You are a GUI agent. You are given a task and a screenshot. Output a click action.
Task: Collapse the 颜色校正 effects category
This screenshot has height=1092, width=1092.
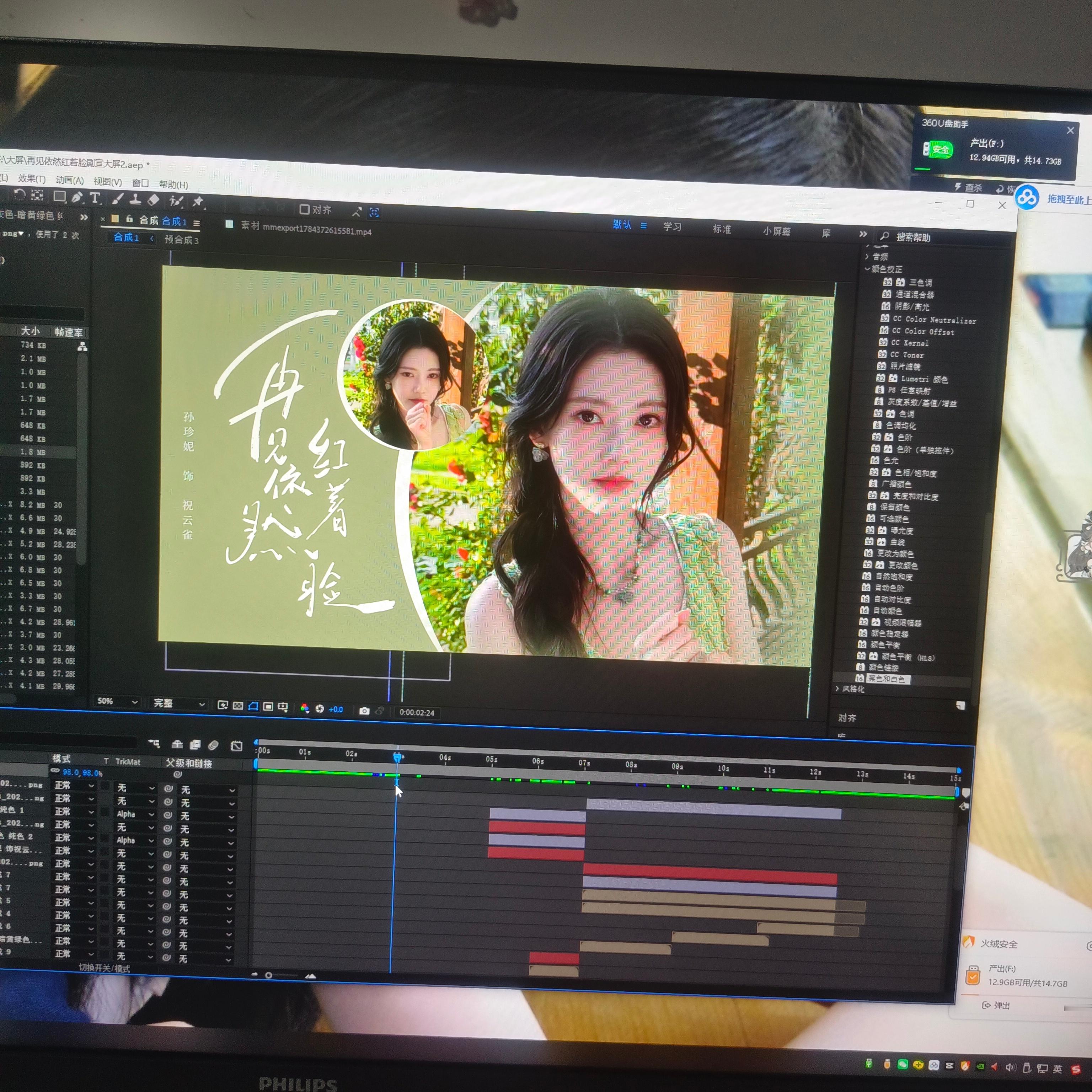coord(868,269)
